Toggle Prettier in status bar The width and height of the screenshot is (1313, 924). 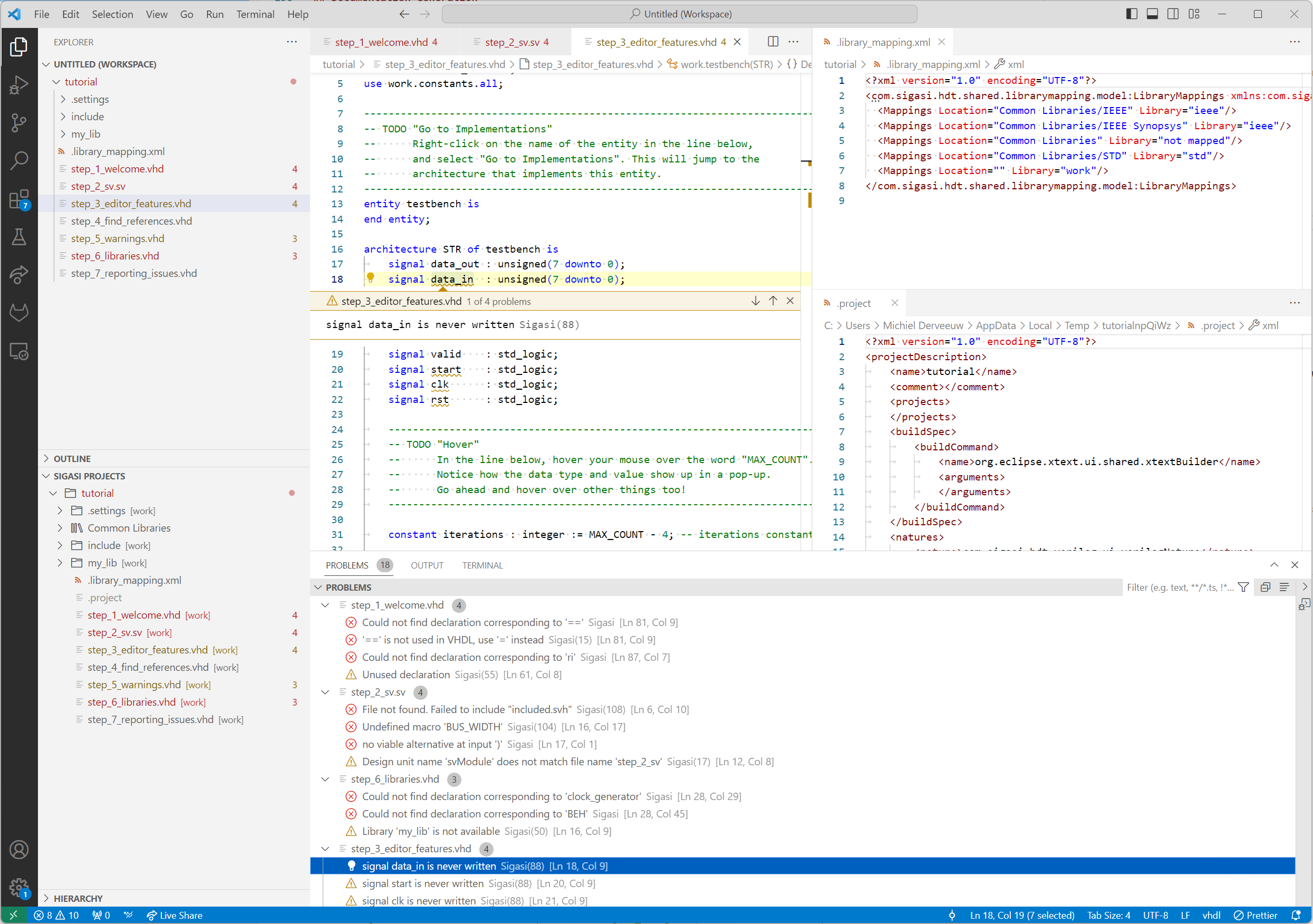click(1256, 916)
